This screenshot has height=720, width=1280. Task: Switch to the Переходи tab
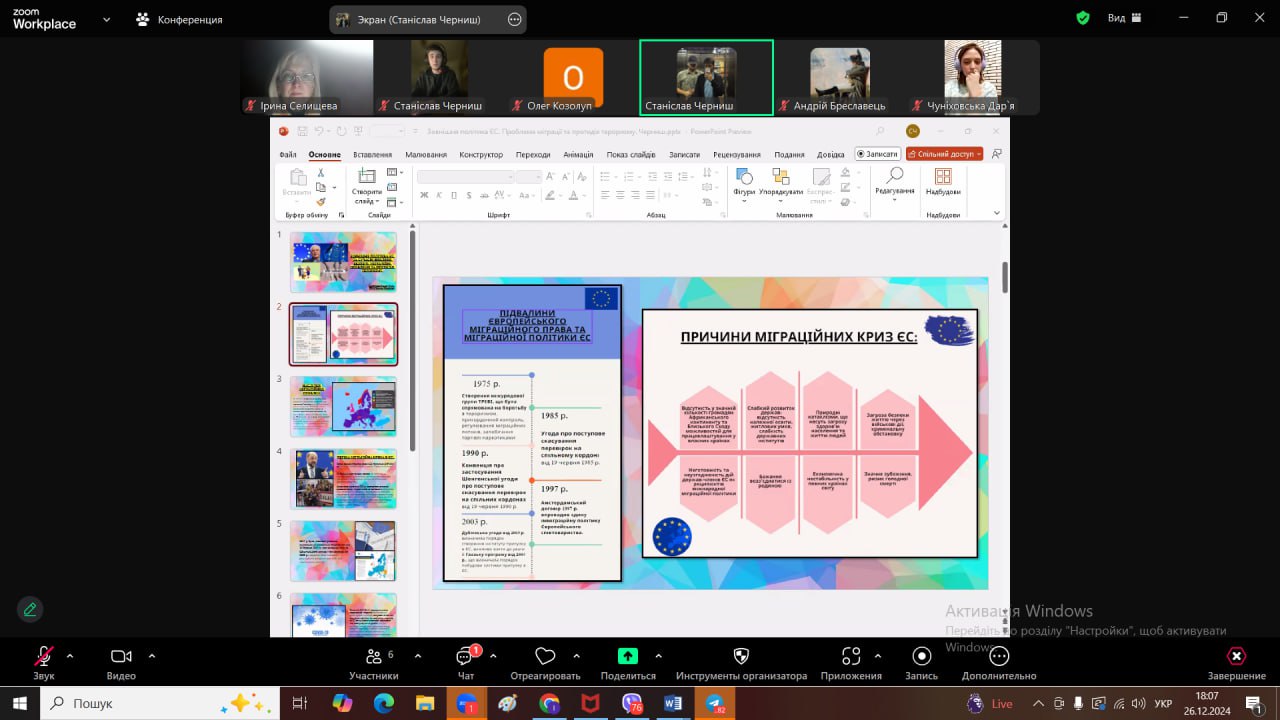(x=533, y=155)
